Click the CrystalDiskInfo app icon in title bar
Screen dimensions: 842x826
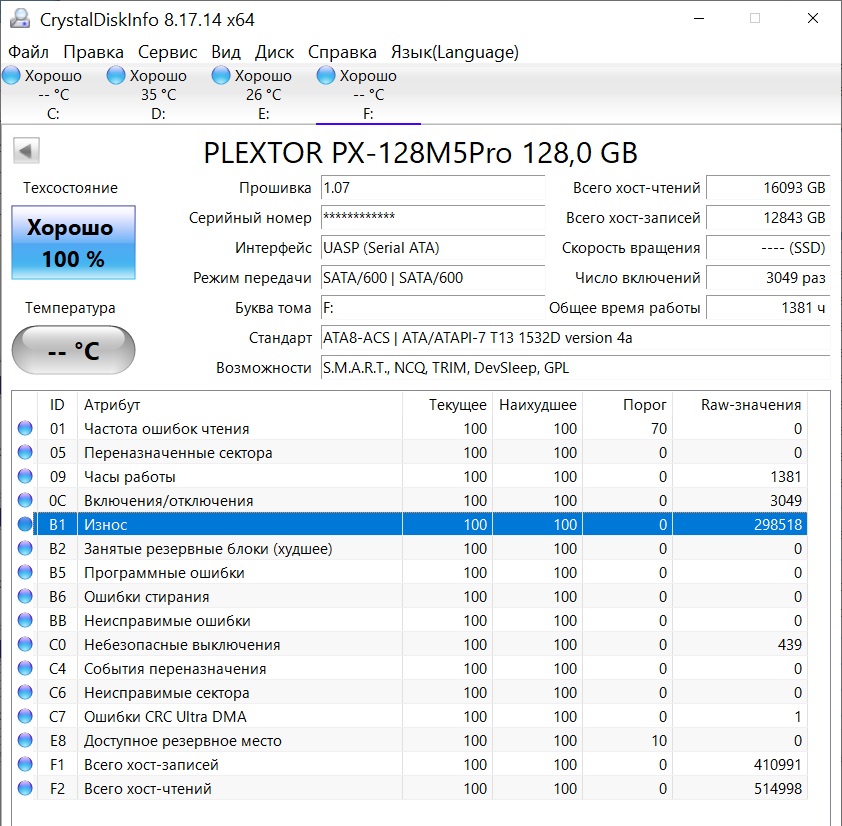pyautogui.click(x=20, y=19)
